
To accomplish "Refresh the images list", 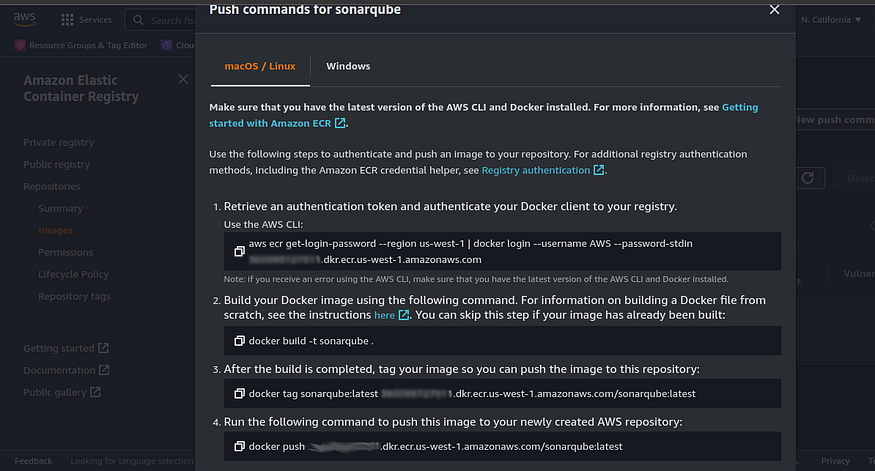I will 807,178.
